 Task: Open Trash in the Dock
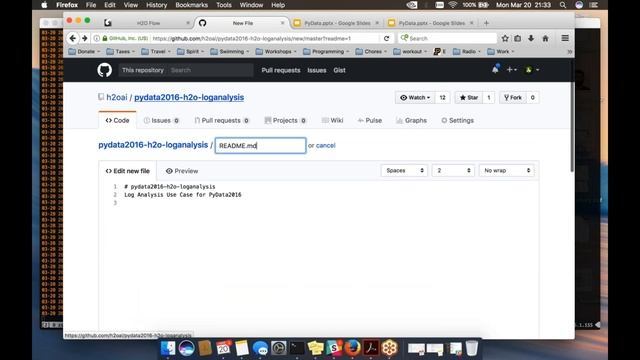(472, 348)
